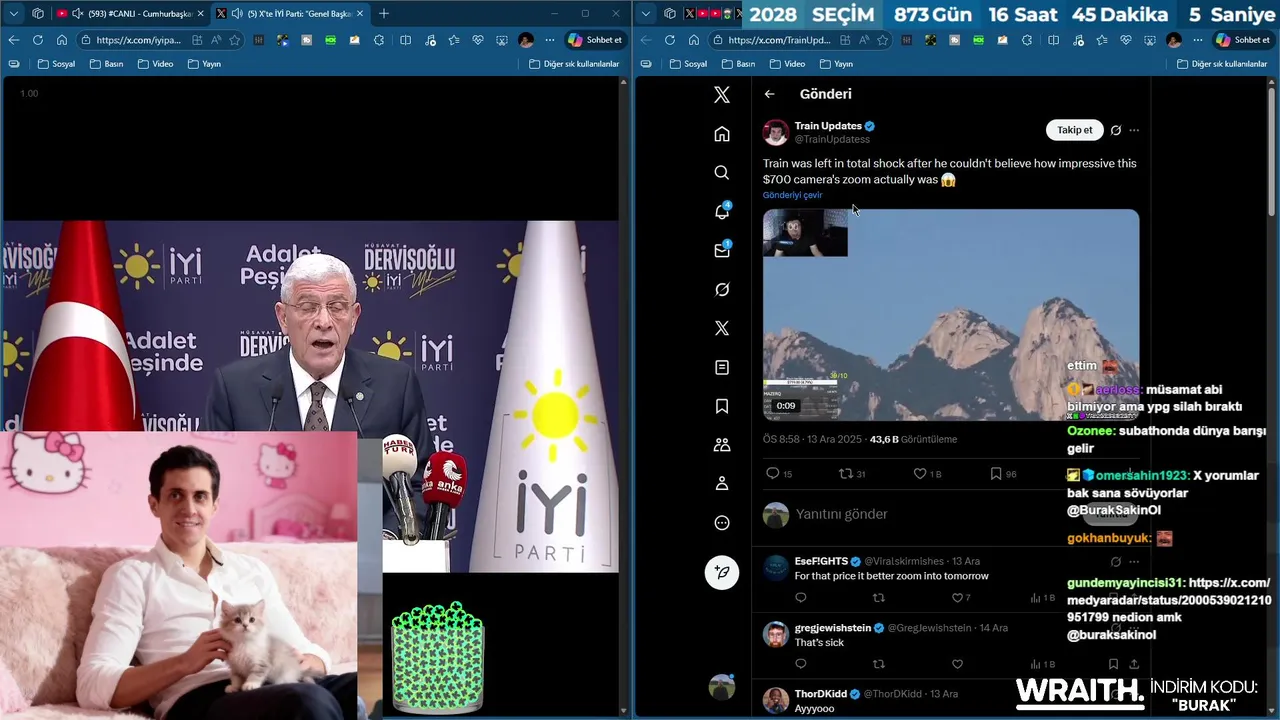Expand tab list chevron in right browser
1280x720 pixels.
click(645, 14)
